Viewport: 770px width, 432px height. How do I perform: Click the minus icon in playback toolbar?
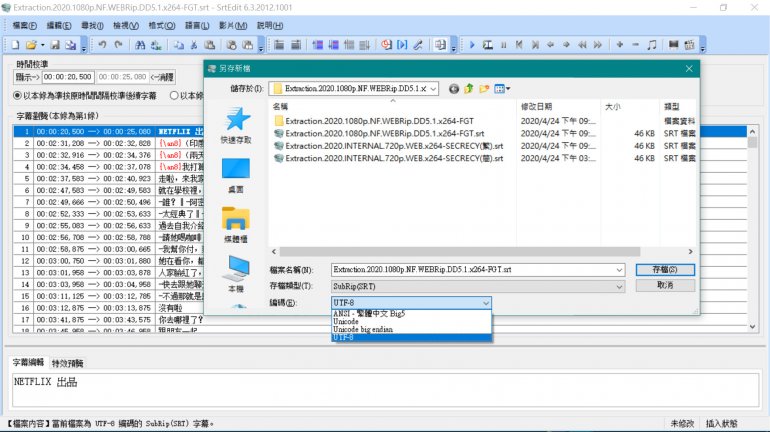pos(635,45)
